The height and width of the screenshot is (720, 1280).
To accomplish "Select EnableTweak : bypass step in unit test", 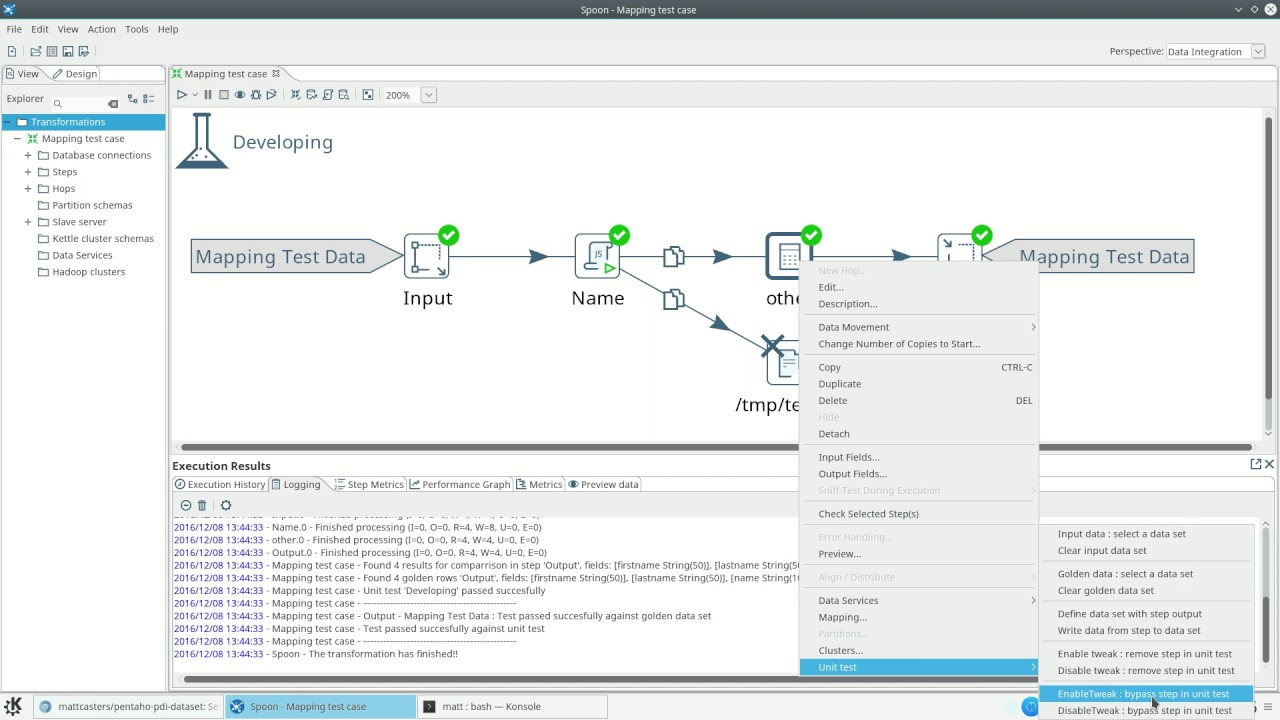I will pyautogui.click(x=1146, y=694).
